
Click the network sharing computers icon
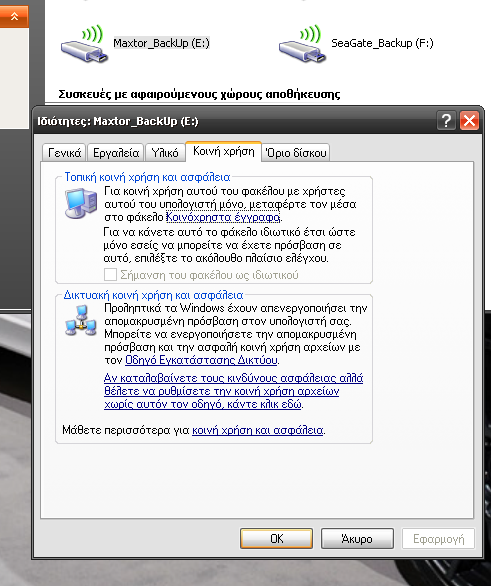pos(81,321)
